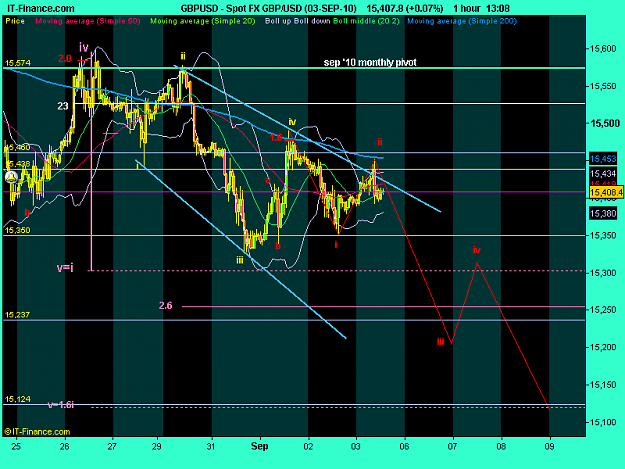Viewport: 625px width, 469px height.
Task: Click the 15,600 price axis label
Action: tap(603, 49)
